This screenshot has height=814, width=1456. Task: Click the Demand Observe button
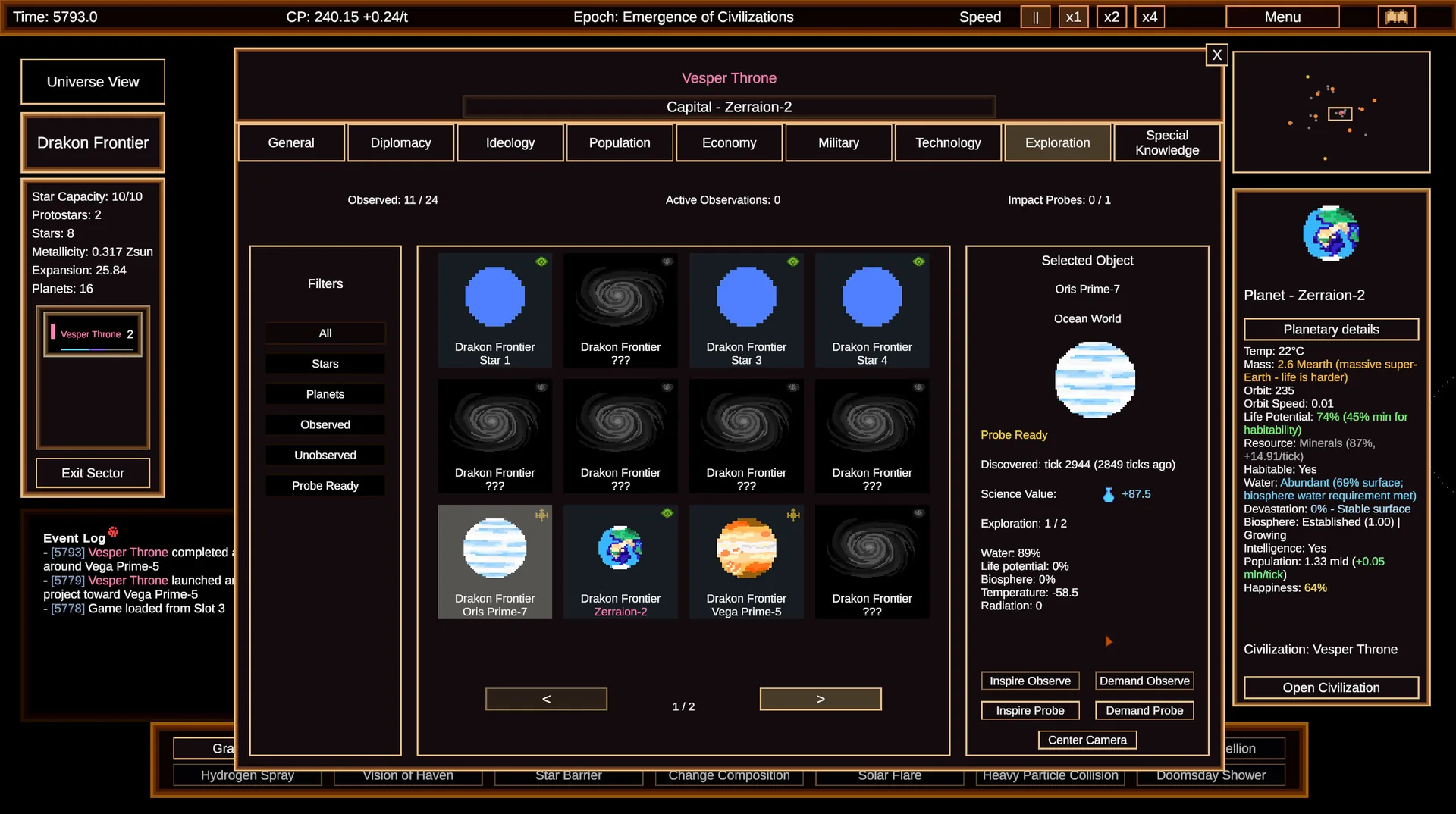coord(1144,681)
